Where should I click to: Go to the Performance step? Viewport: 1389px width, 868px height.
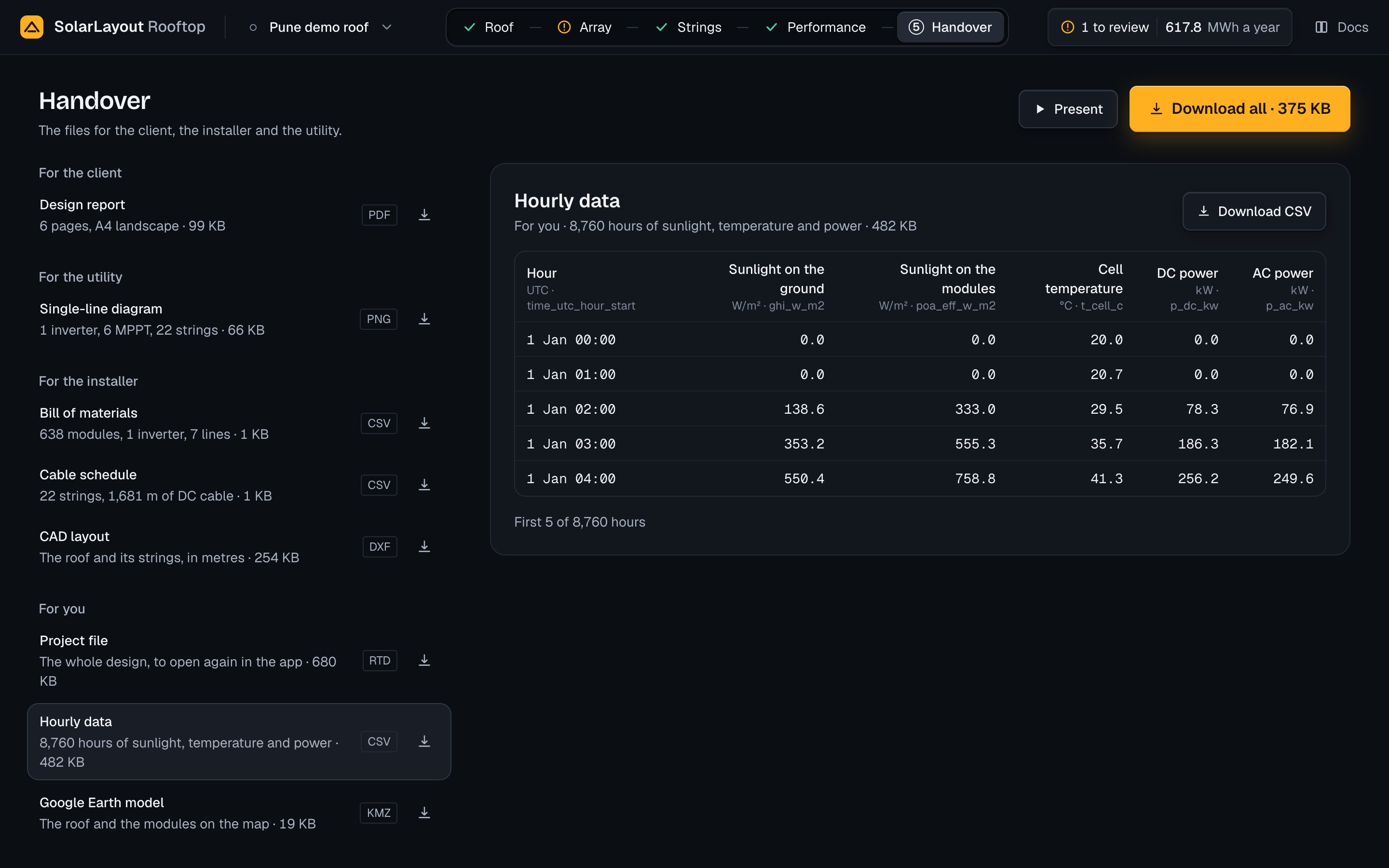pyautogui.click(x=816, y=27)
